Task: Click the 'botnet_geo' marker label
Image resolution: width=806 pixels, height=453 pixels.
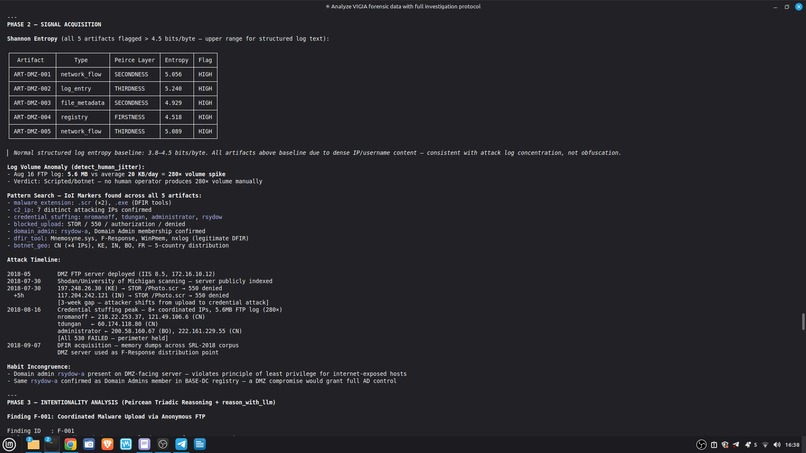Action: [30, 246]
